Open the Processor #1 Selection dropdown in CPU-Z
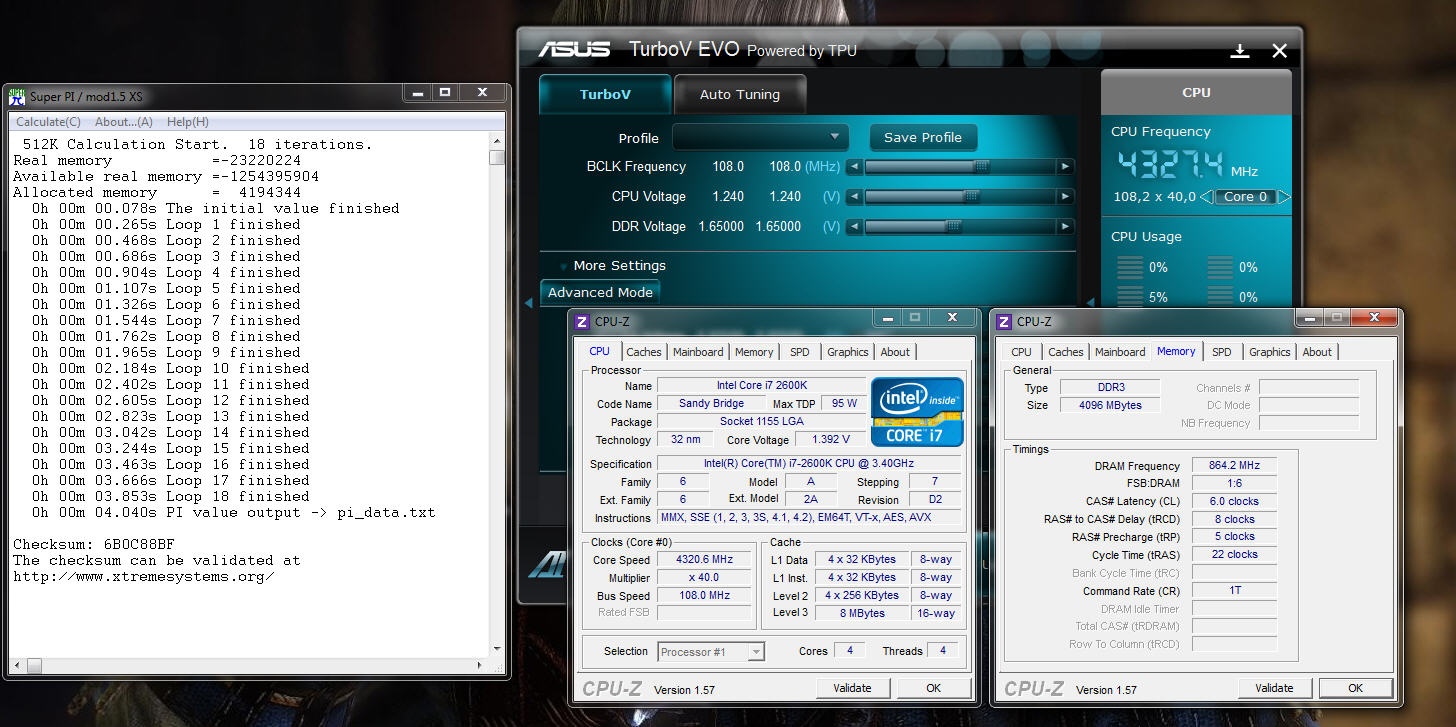Image resolution: width=1456 pixels, height=727 pixels. click(711, 652)
